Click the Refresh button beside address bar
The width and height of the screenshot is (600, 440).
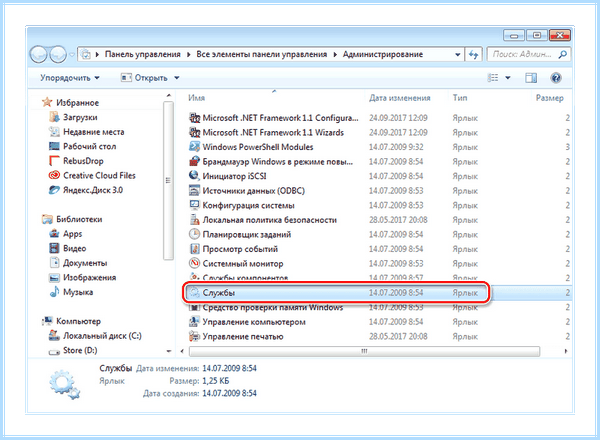474,54
